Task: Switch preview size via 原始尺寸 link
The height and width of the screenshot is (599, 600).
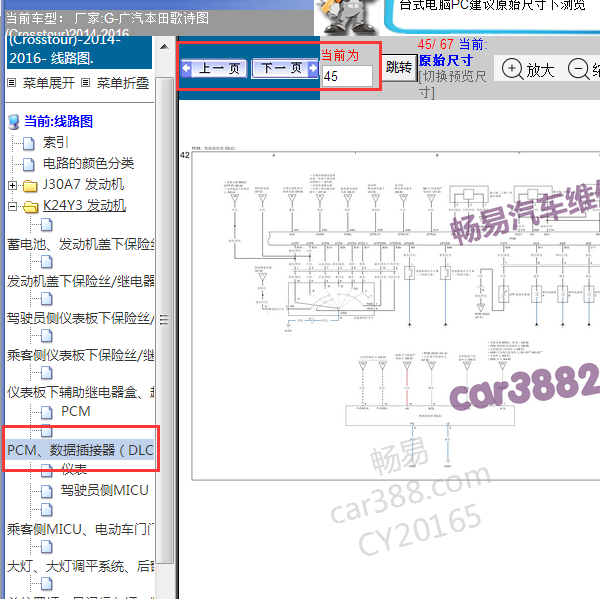Action: 445,61
